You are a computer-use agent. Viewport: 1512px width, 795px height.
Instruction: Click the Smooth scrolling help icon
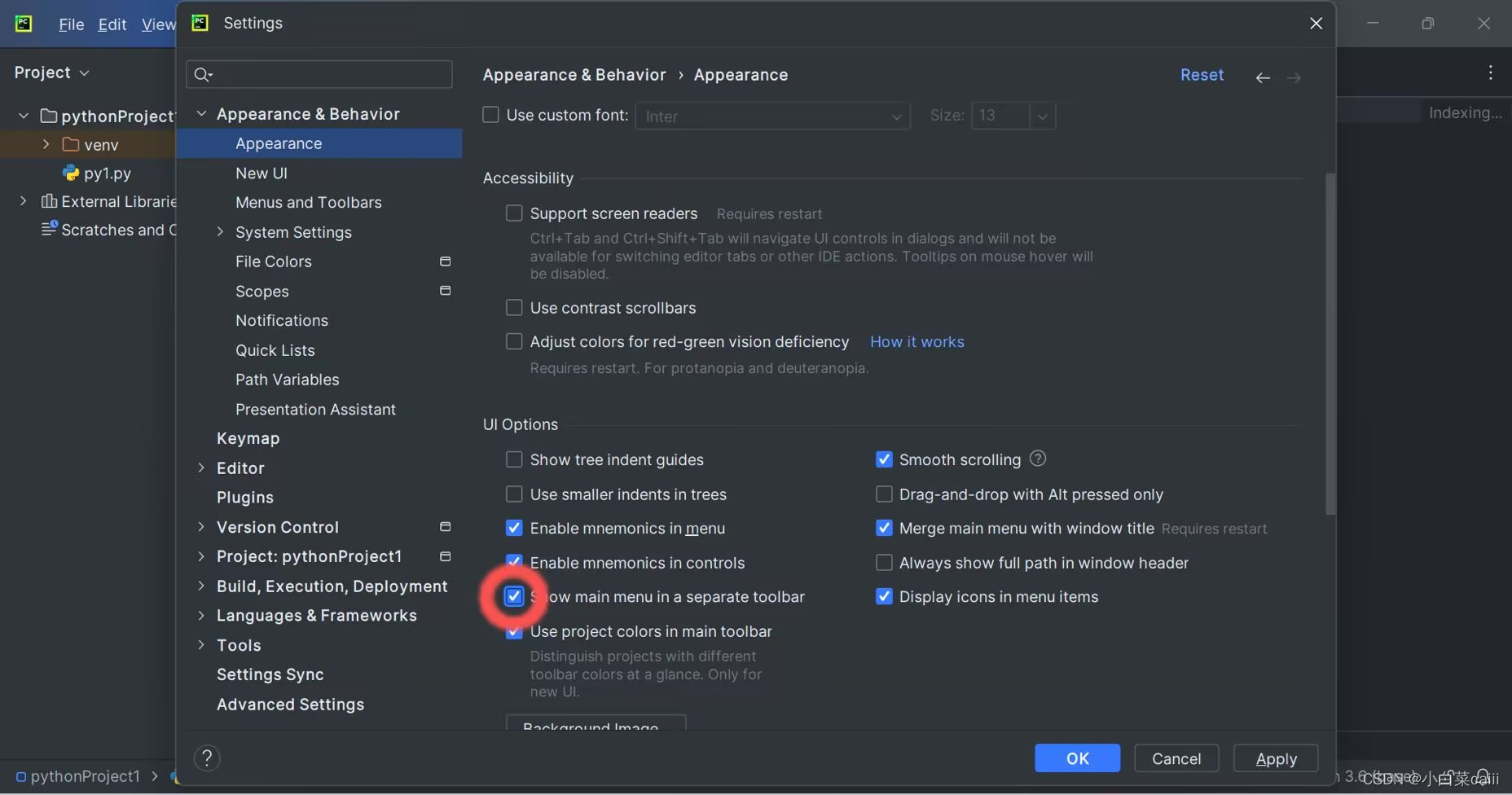pos(1037,459)
